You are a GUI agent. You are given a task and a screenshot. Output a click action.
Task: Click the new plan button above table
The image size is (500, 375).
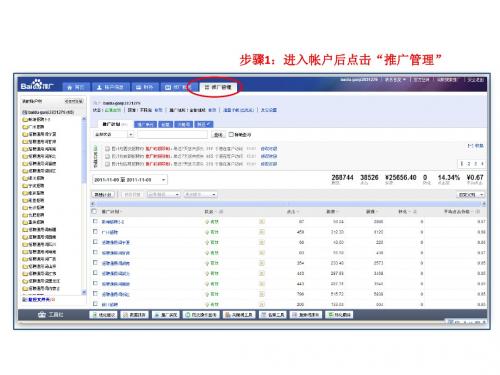tap(103, 194)
